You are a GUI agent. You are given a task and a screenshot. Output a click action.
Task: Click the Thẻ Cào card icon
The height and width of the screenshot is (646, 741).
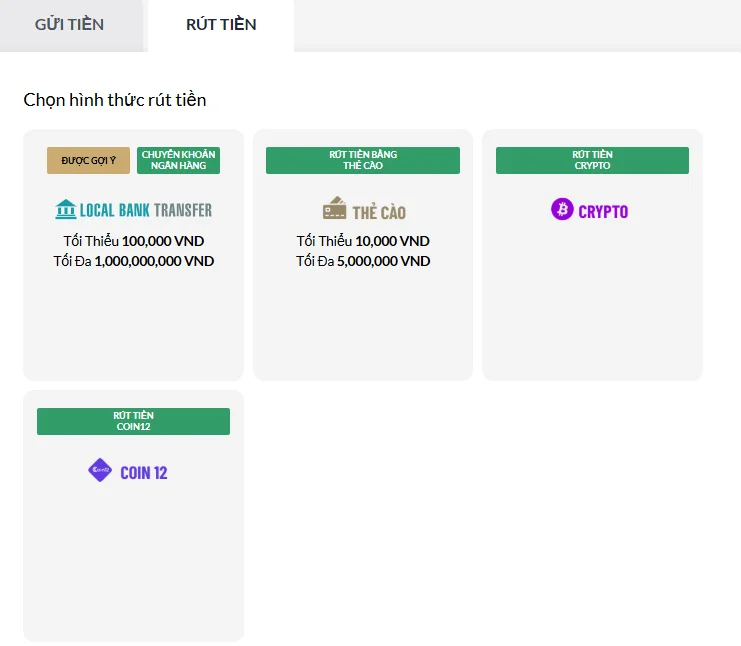(334, 209)
